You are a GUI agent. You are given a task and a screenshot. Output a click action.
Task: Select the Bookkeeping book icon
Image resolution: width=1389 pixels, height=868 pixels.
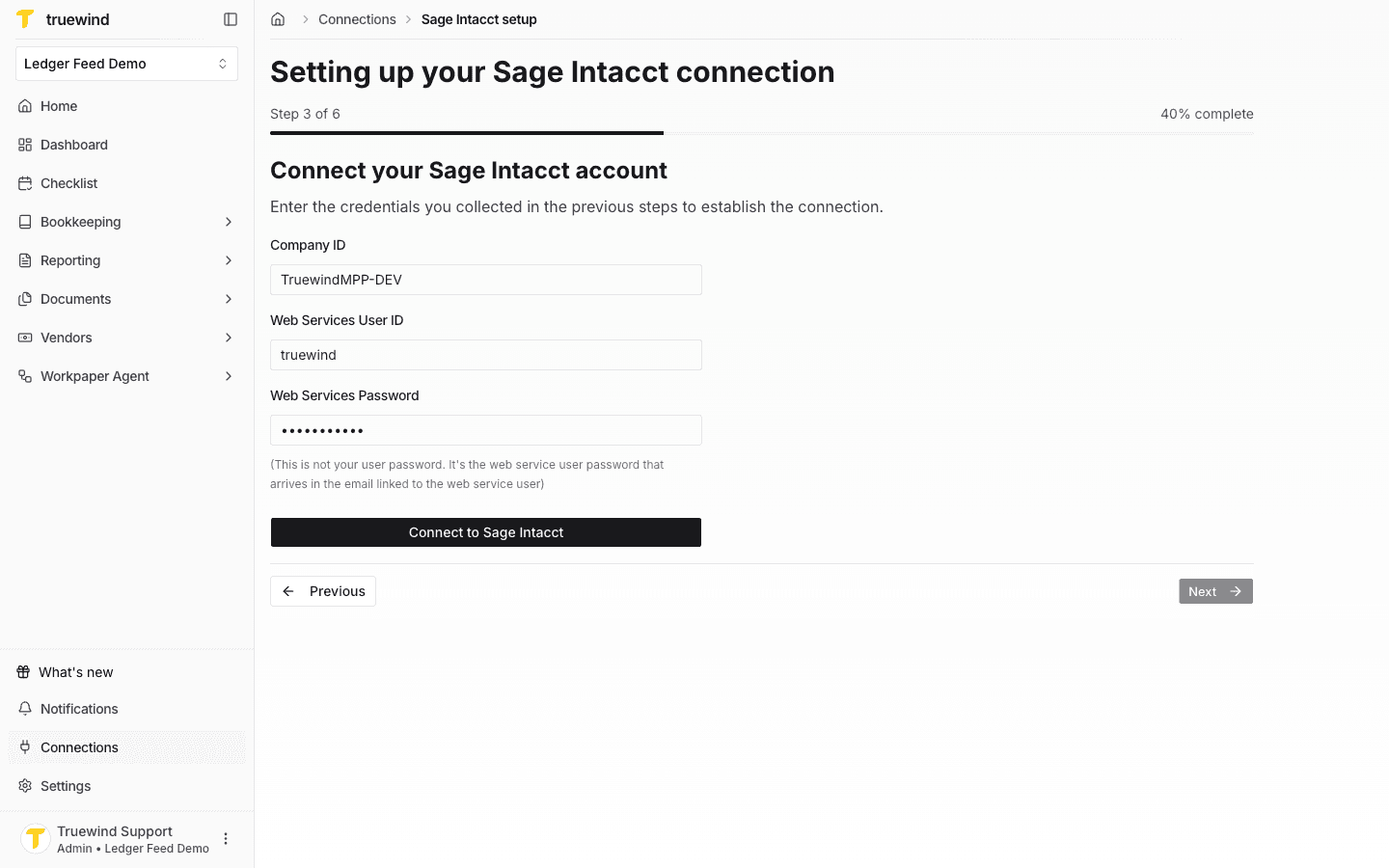point(24,222)
